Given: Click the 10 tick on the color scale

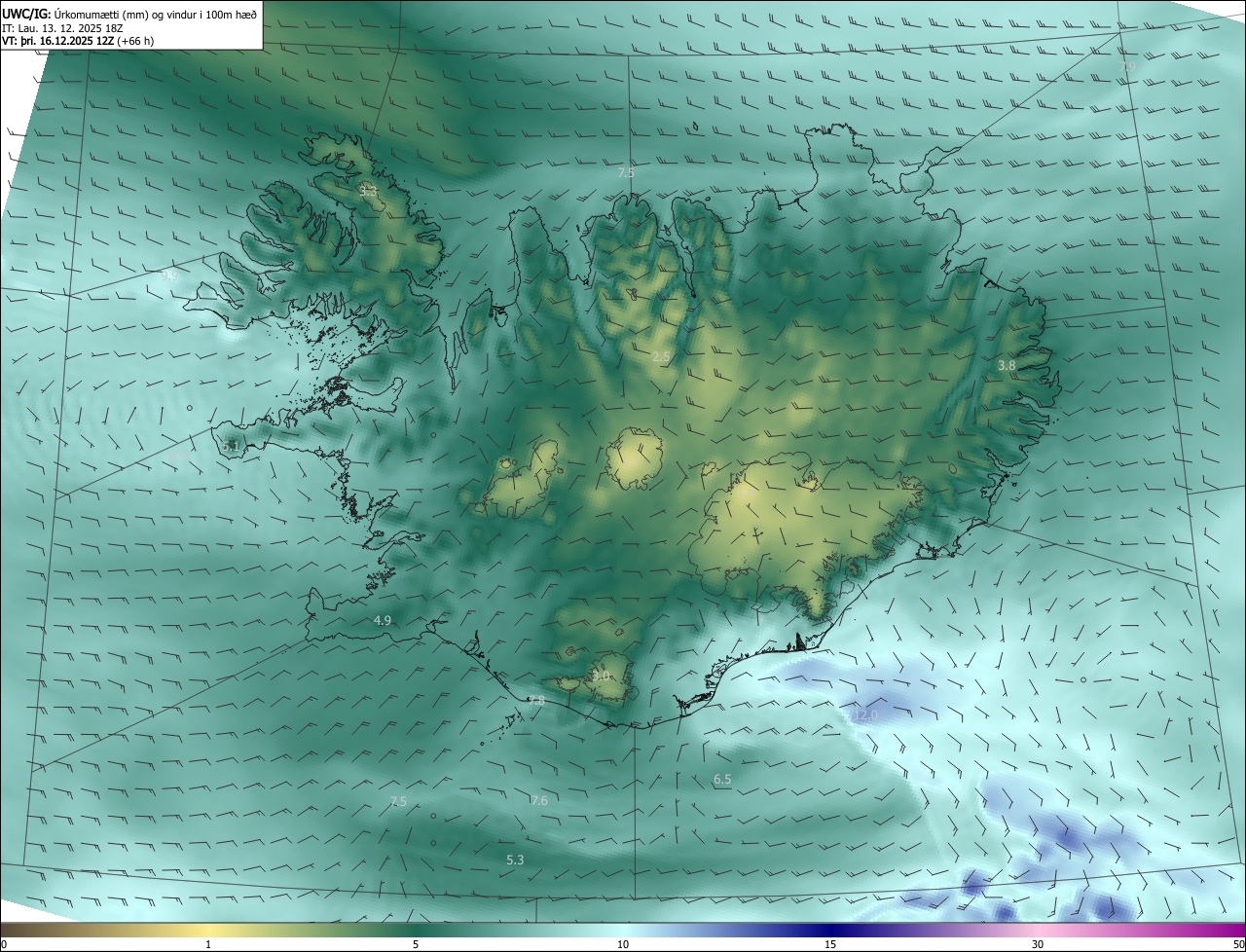Looking at the screenshot, I should click(623, 945).
